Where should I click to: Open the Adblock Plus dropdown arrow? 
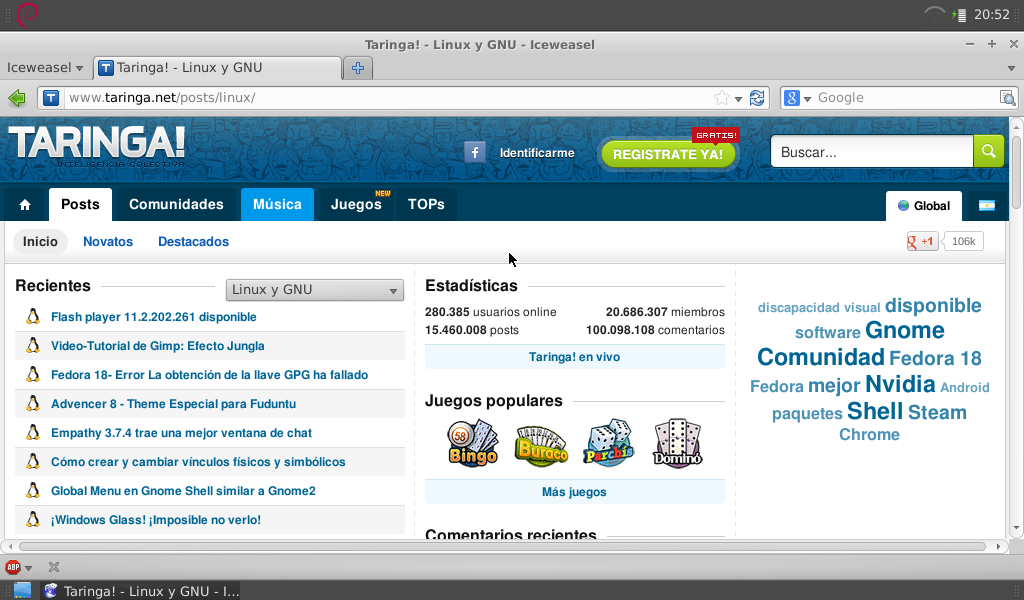pos(28,568)
